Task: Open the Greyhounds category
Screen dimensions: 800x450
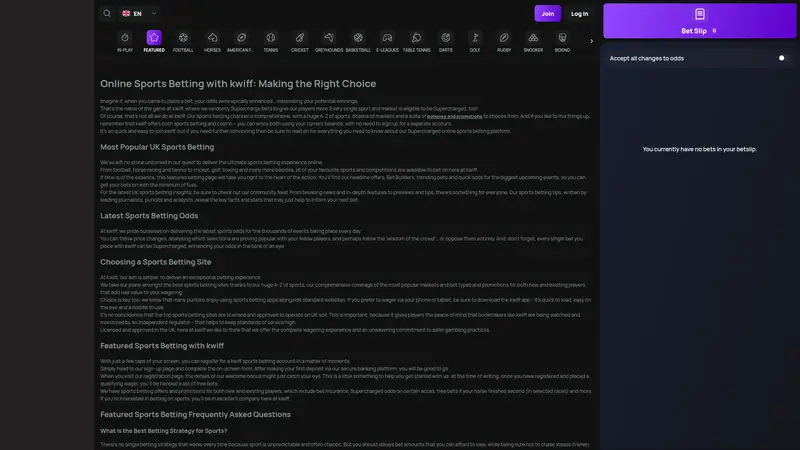Action: (x=329, y=41)
